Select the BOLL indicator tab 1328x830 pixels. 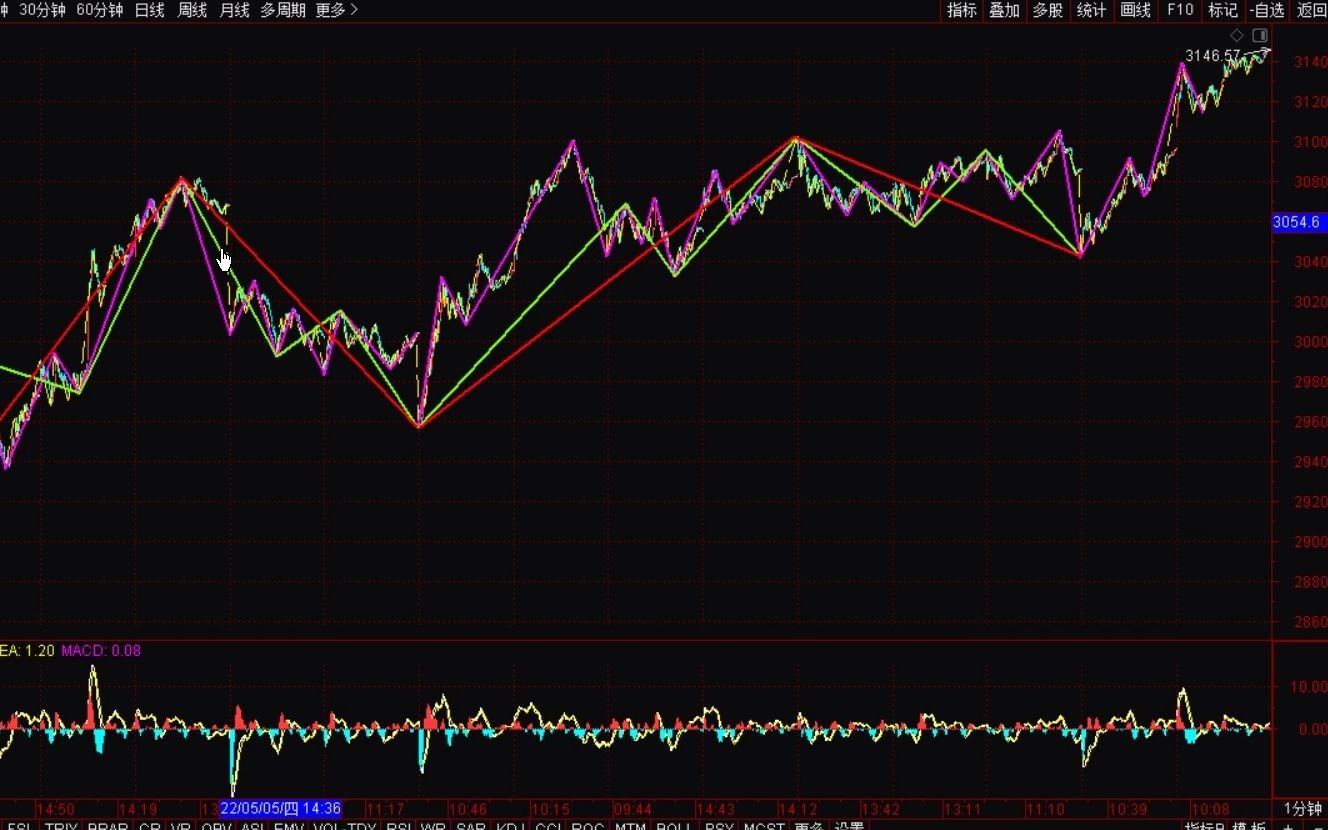click(x=675, y=827)
